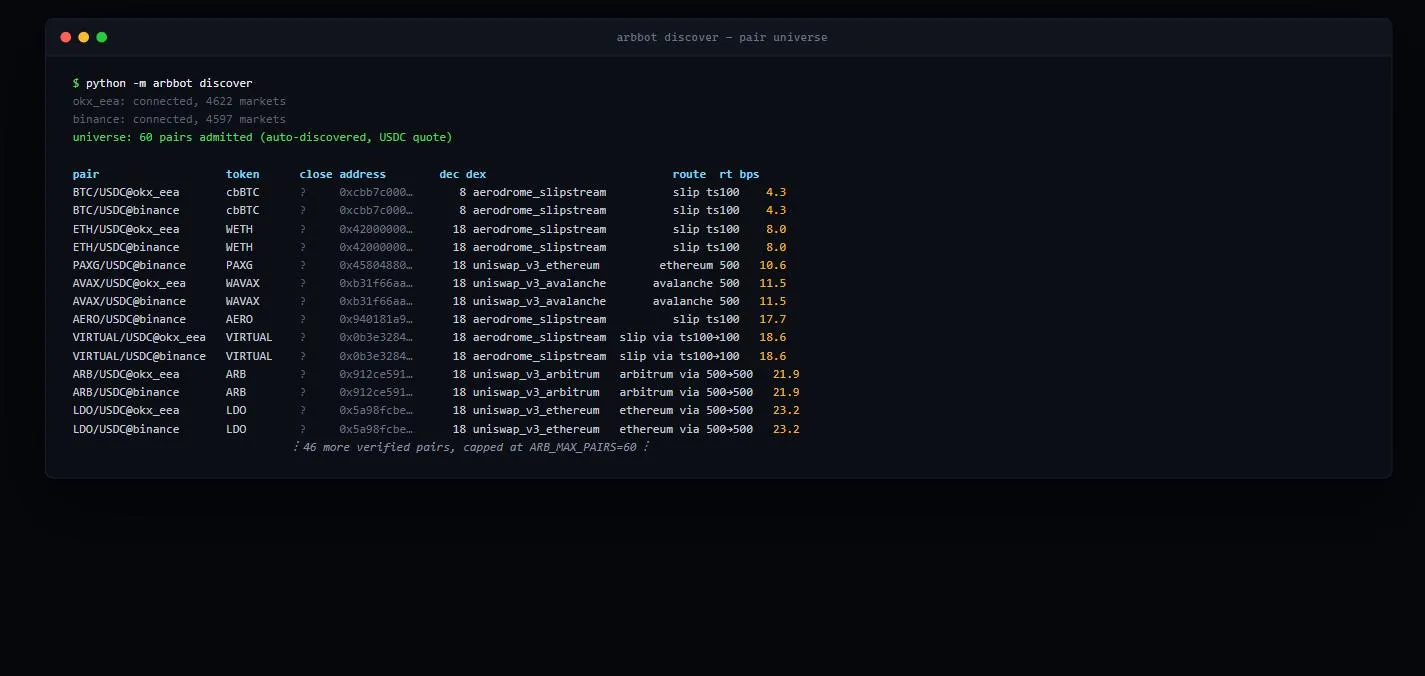Screen dimensions: 1425x676
Task: Maximize the terminal with the green button
Action: (102, 37)
